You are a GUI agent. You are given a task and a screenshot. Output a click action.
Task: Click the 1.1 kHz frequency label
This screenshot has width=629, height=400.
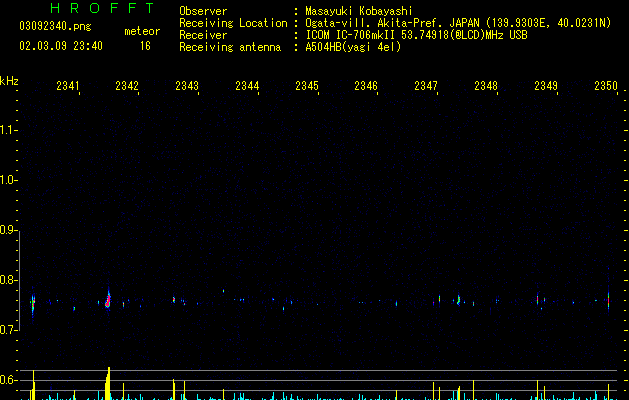7,130
